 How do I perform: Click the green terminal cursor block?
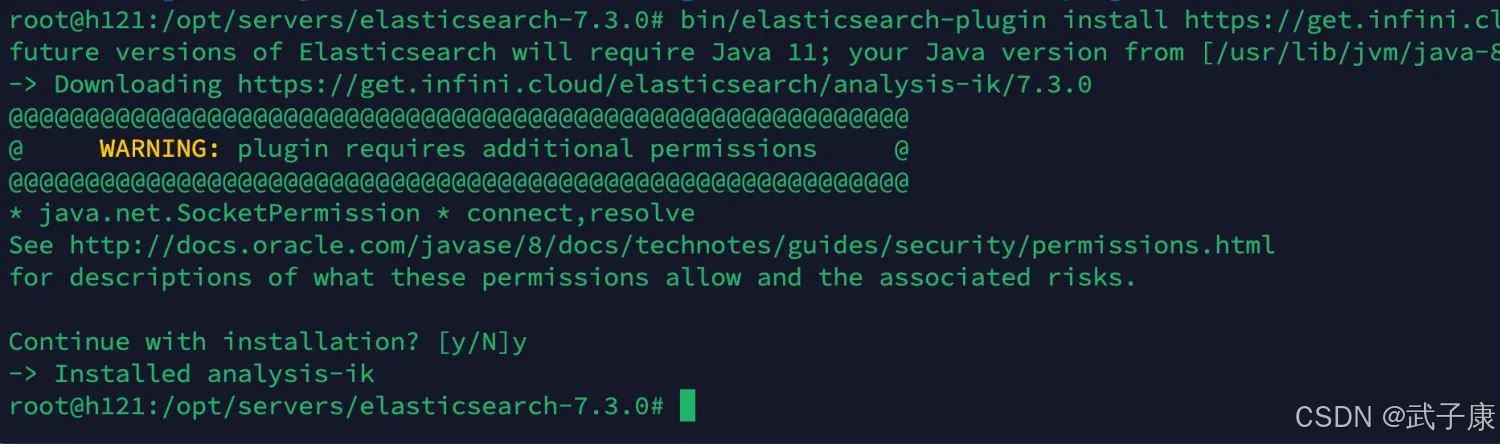(x=687, y=406)
